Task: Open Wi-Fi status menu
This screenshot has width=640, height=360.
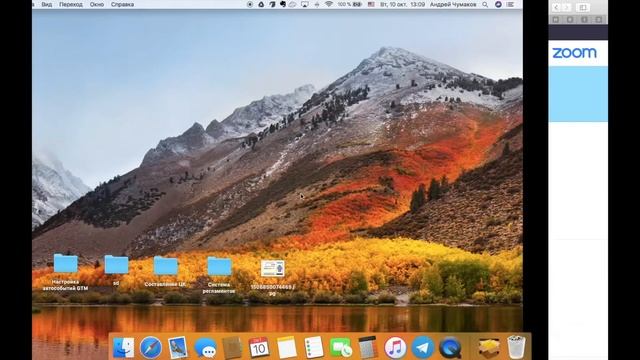Action: [329, 4]
